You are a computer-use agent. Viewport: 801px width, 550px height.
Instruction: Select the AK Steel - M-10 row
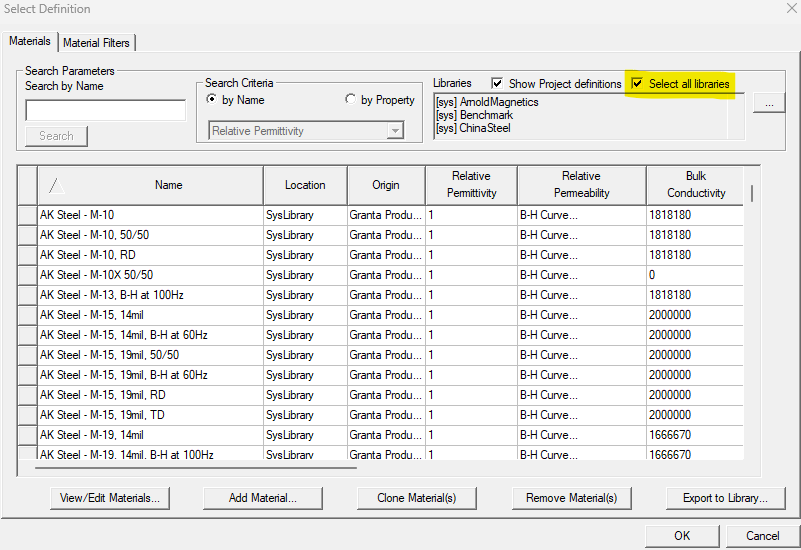click(x=150, y=215)
